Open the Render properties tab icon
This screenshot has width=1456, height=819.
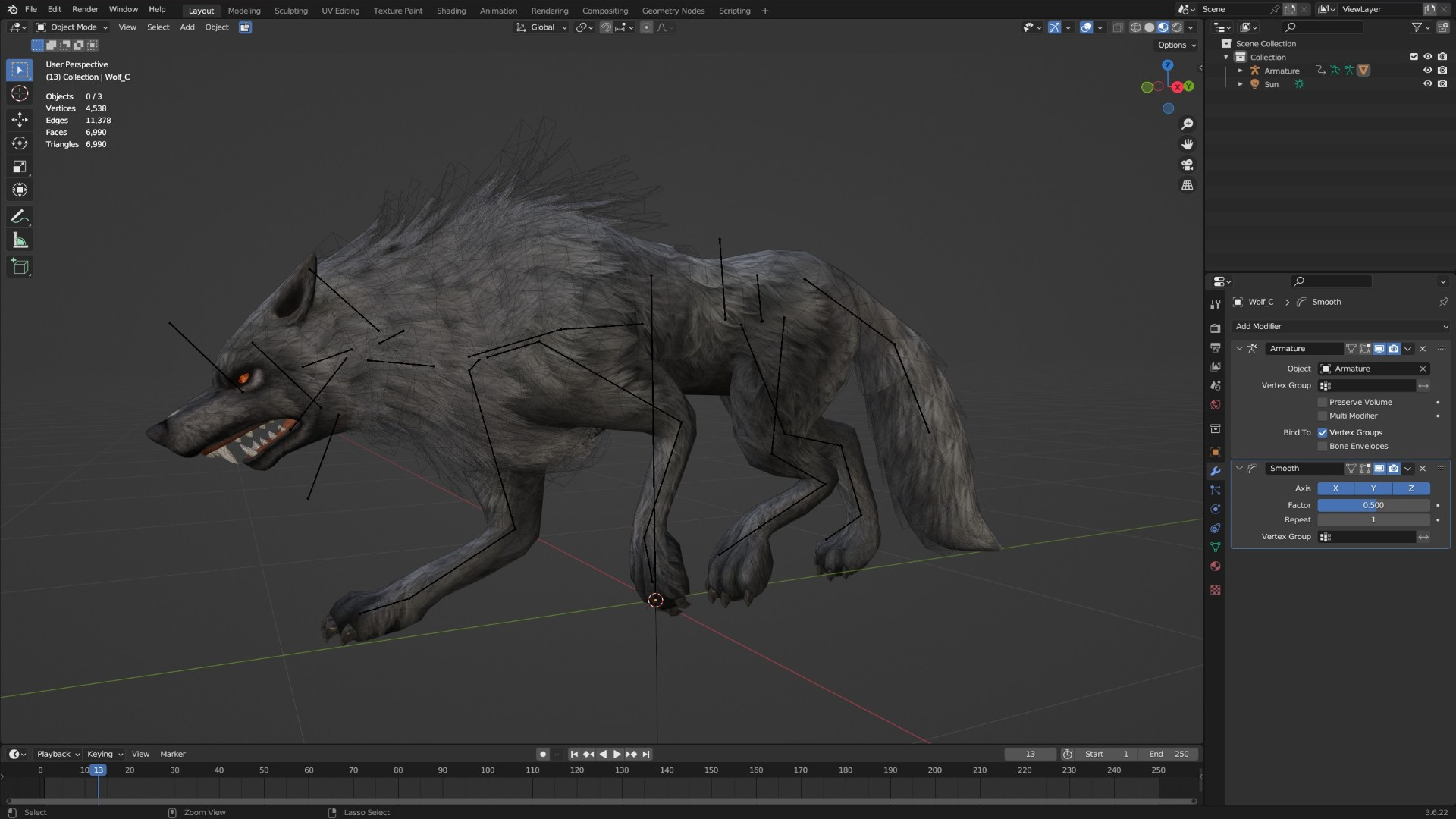[1216, 328]
